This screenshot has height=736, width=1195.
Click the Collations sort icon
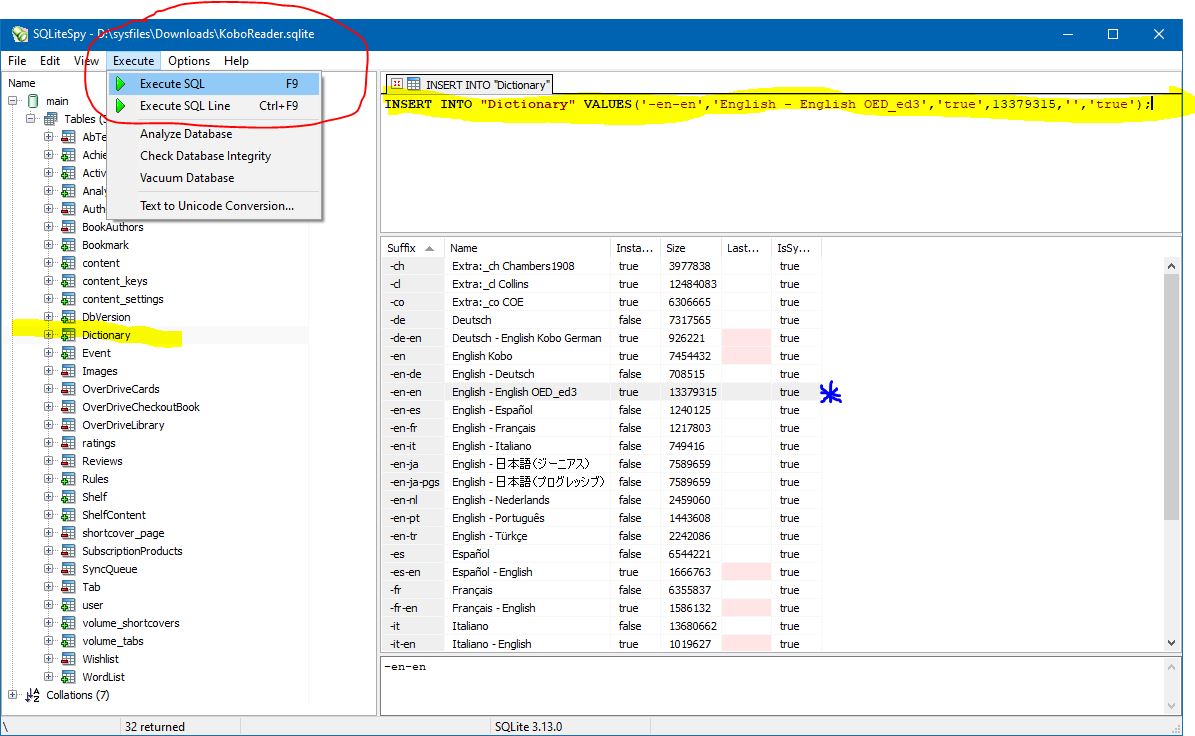pos(32,695)
